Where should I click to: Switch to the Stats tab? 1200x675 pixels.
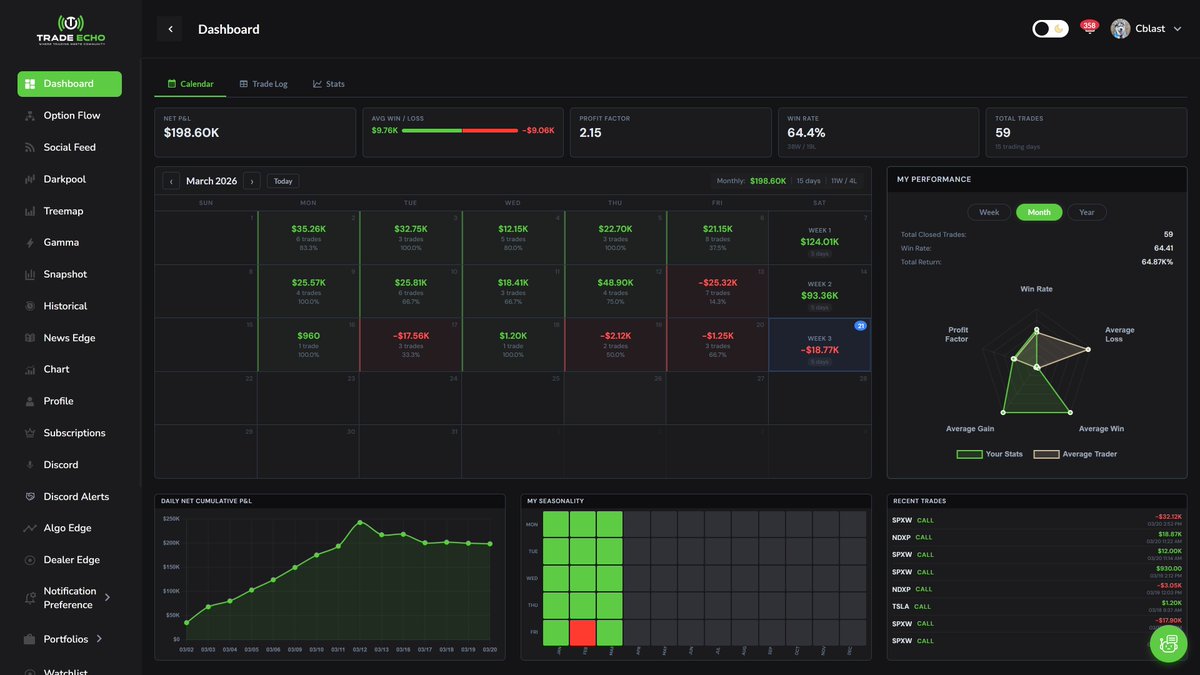(329, 84)
